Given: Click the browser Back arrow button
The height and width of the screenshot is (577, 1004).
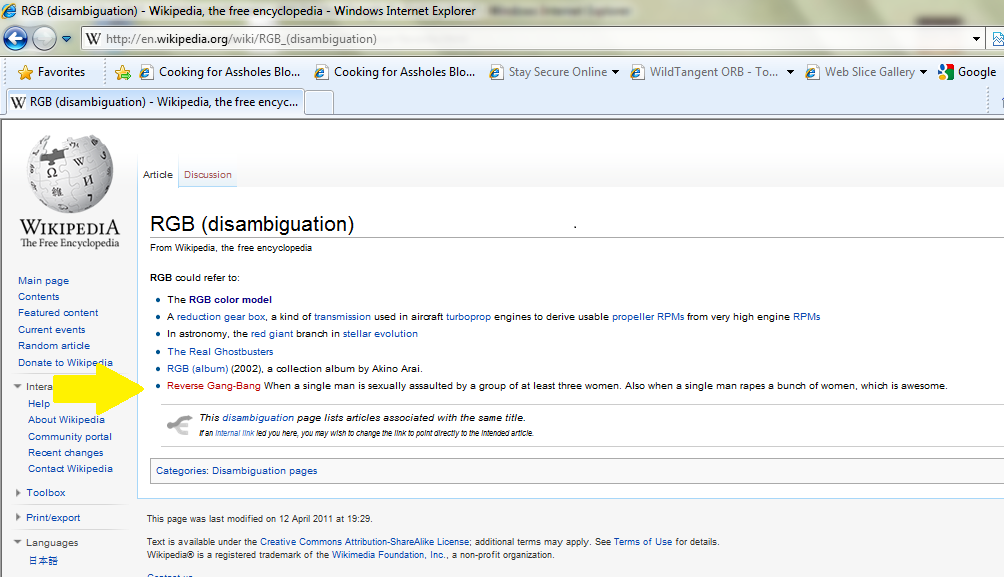Looking at the screenshot, I should coord(15,38).
